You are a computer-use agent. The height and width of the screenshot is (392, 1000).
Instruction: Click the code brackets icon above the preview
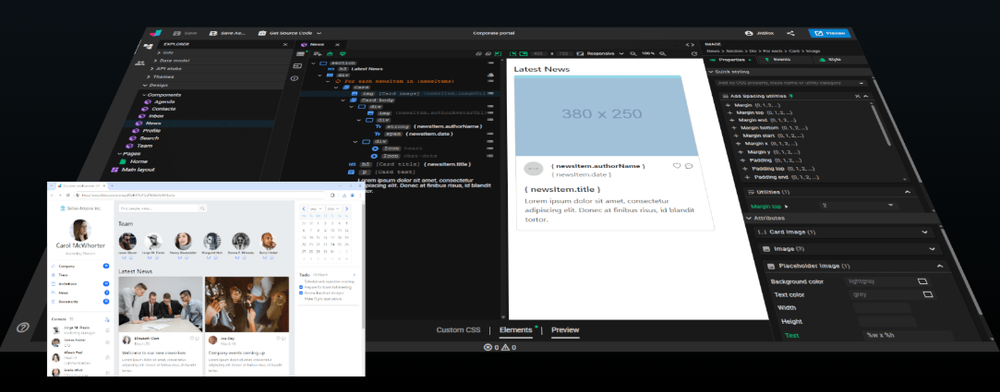[689, 45]
